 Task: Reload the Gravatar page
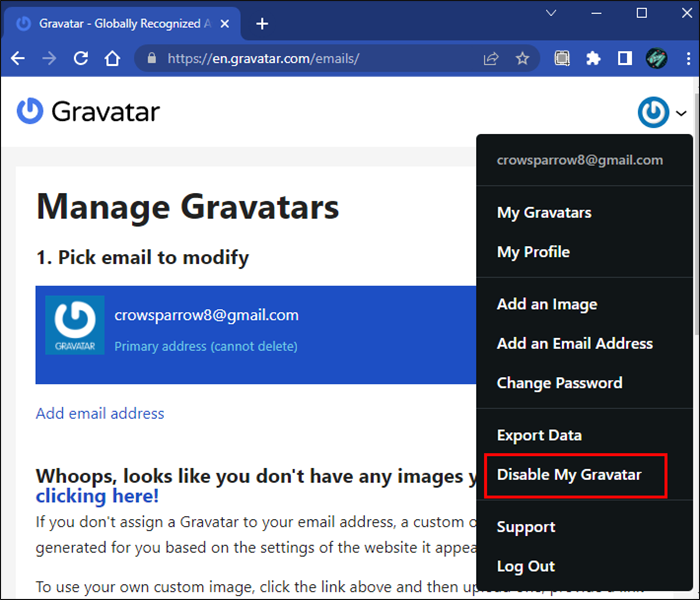81,58
